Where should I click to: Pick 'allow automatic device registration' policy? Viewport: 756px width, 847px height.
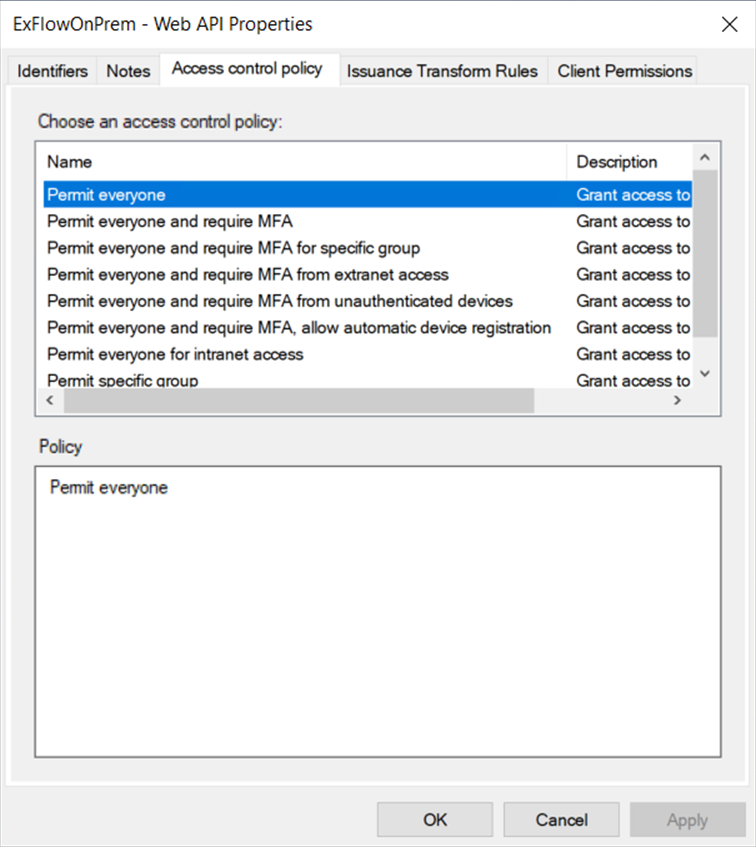(x=367, y=327)
